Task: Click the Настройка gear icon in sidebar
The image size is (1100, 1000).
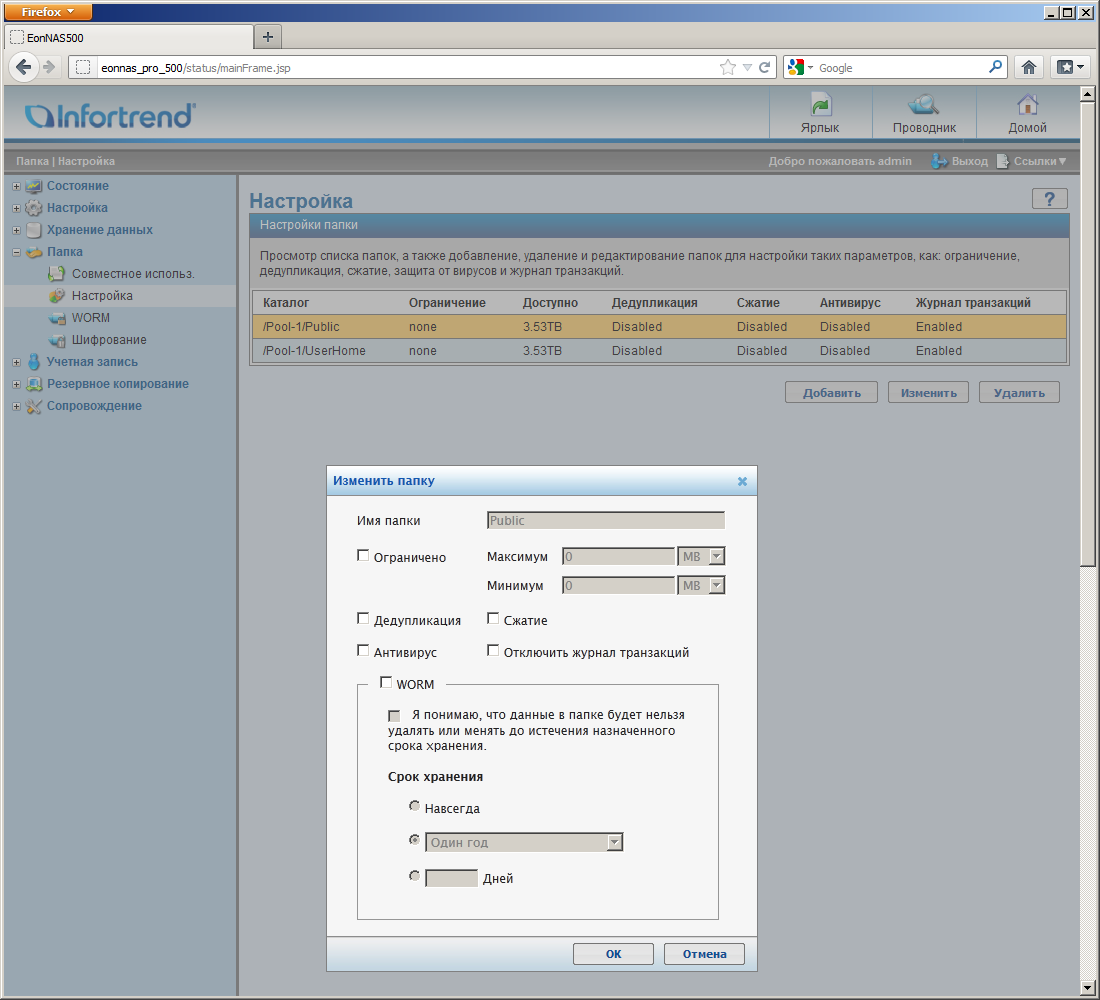Action: tap(34, 208)
